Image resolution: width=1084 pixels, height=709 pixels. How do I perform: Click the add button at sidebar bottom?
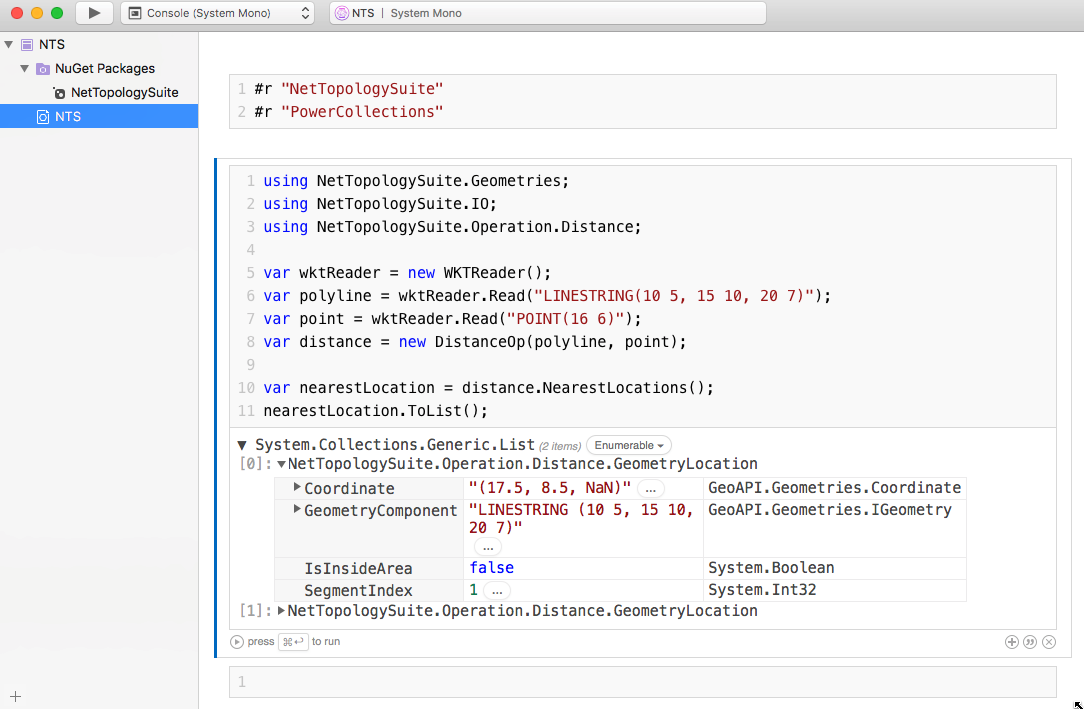pyautogui.click(x=15, y=696)
